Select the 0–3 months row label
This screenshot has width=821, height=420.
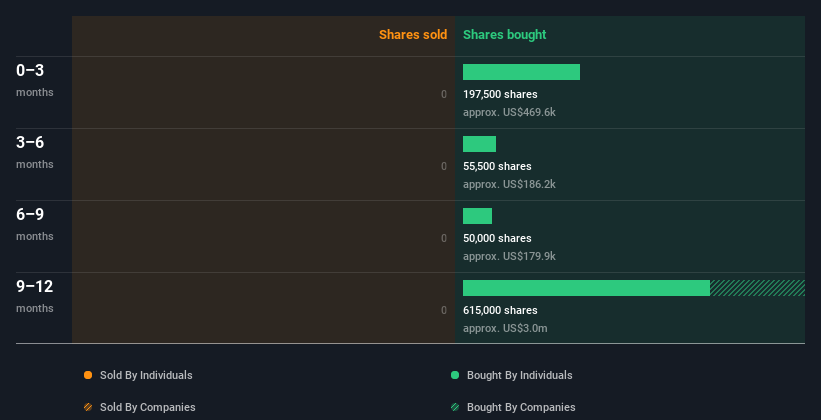pyautogui.click(x=35, y=80)
